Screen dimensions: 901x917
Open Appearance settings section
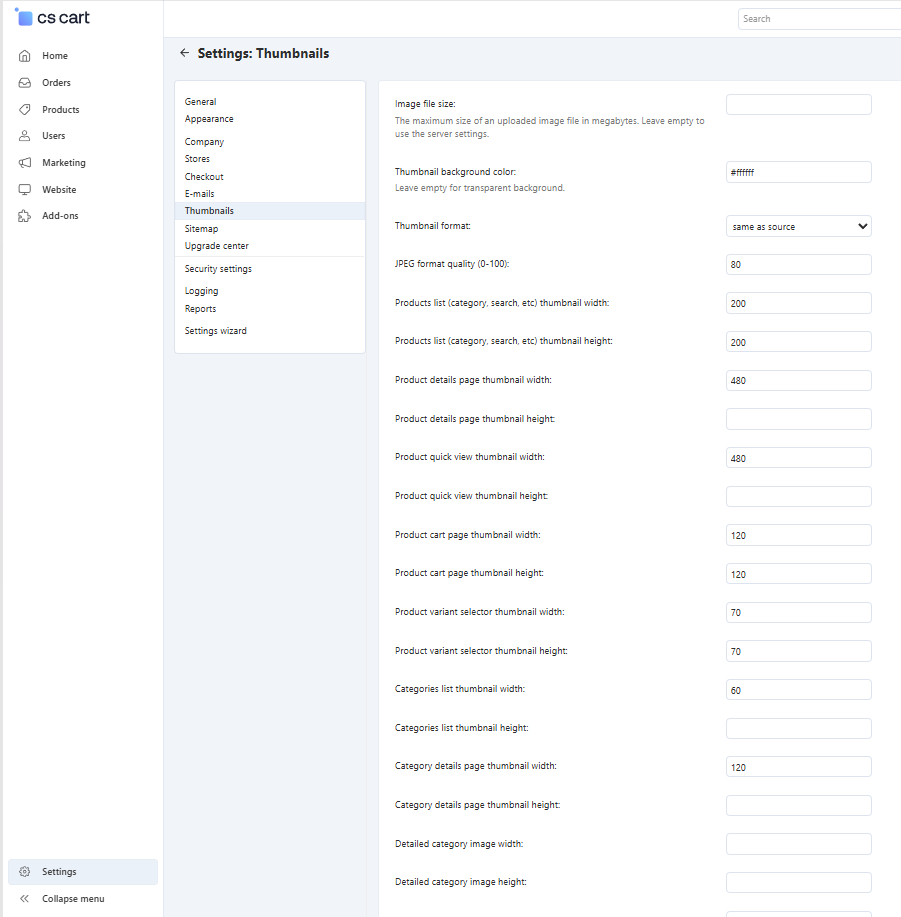coord(209,119)
